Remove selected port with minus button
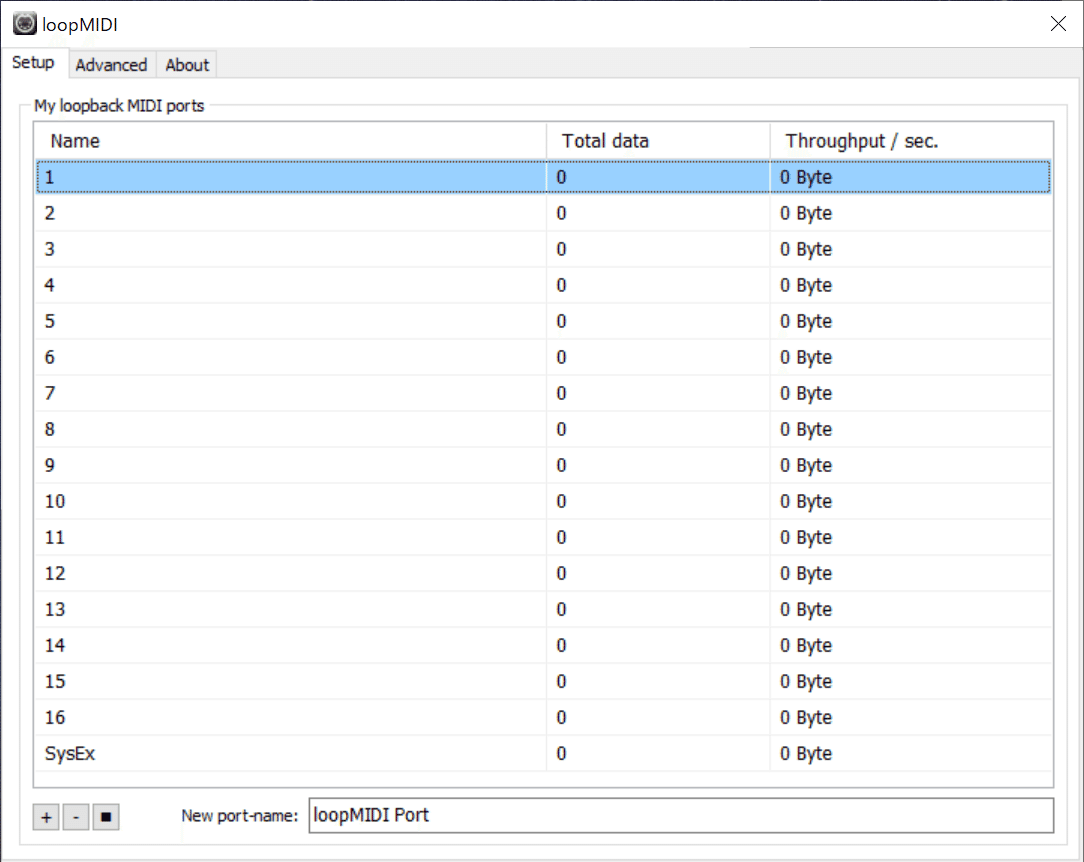This screenshot has width=1084, height=862. point(76,817)
